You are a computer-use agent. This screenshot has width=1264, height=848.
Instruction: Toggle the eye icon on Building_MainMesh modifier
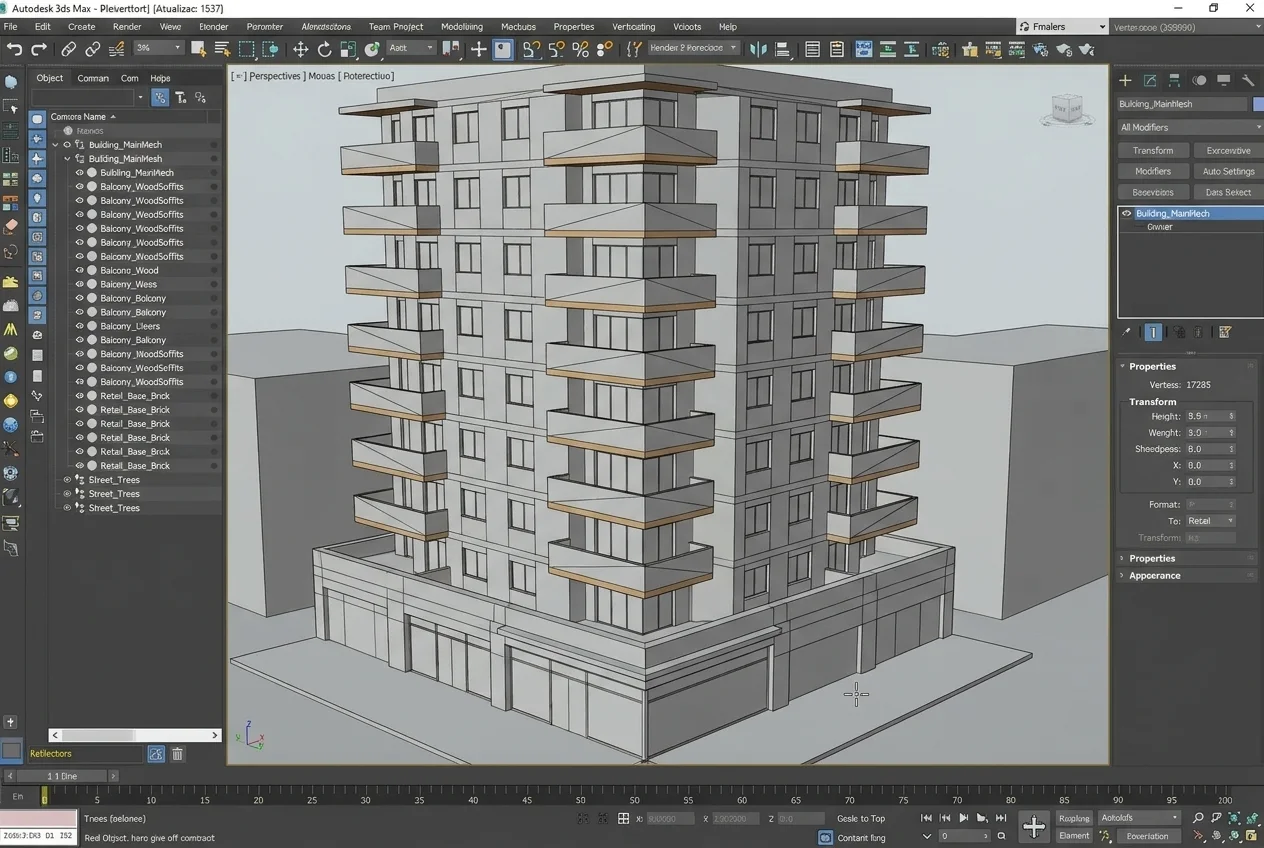point(1126,213)
